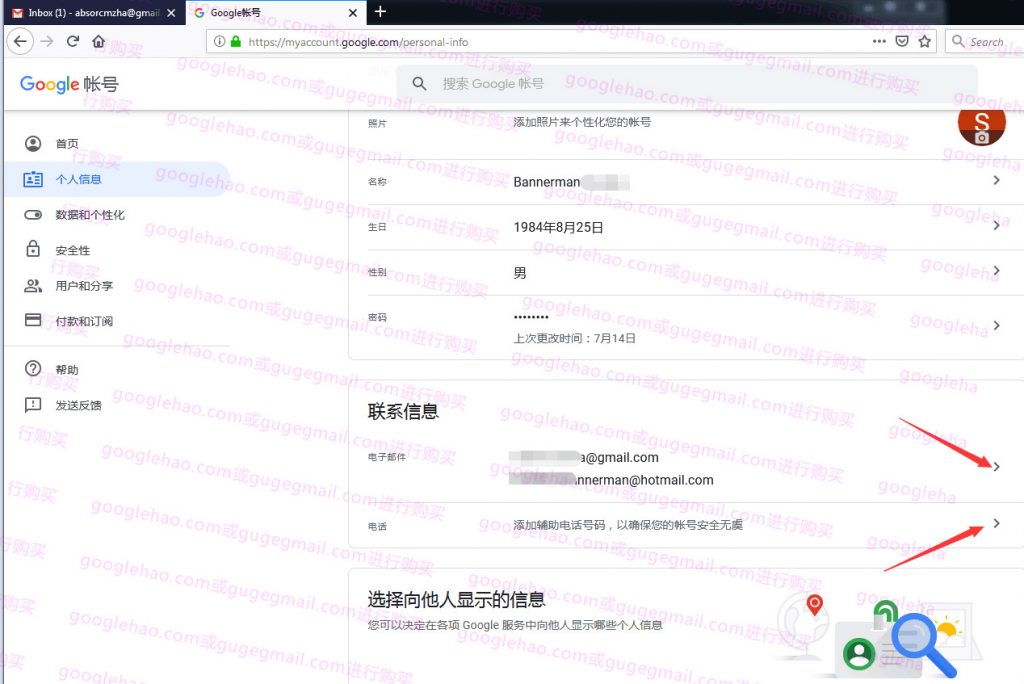Click the 搜索 Google 帐号 search field
The image size is (1024, 684).
[687, 84]
